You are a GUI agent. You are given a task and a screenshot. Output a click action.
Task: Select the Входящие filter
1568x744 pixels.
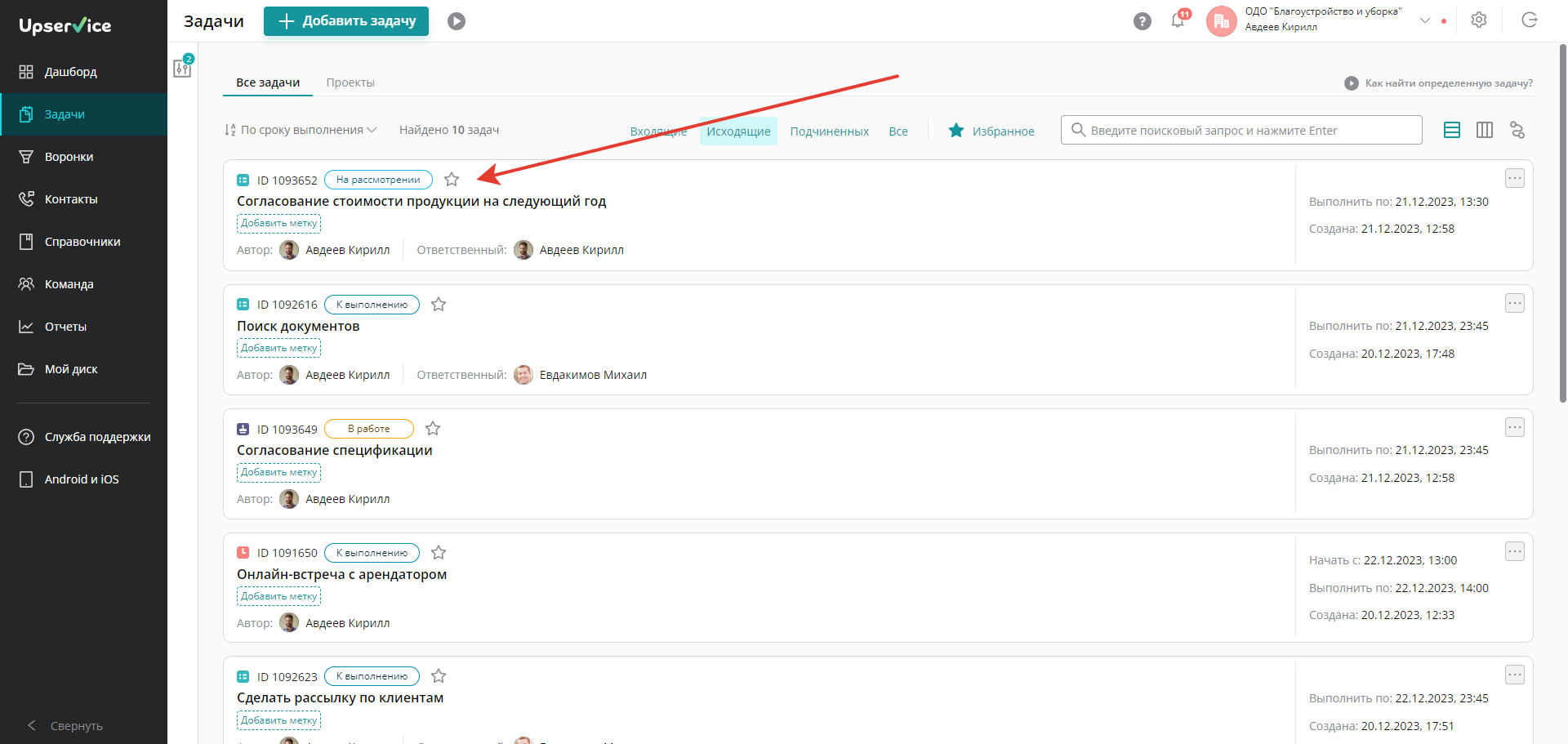click(658, 131)
